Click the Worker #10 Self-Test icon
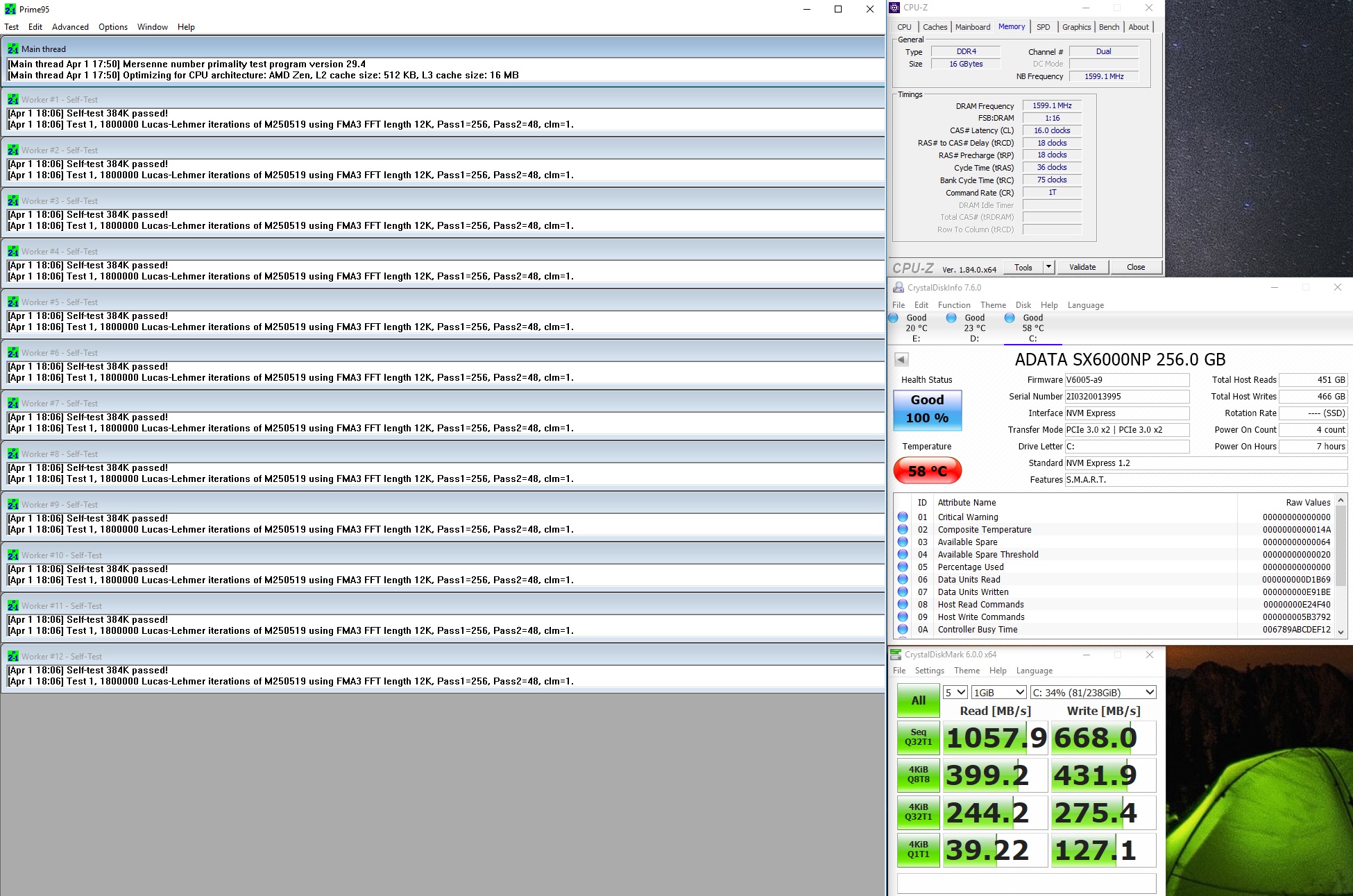 click(13, 555)
